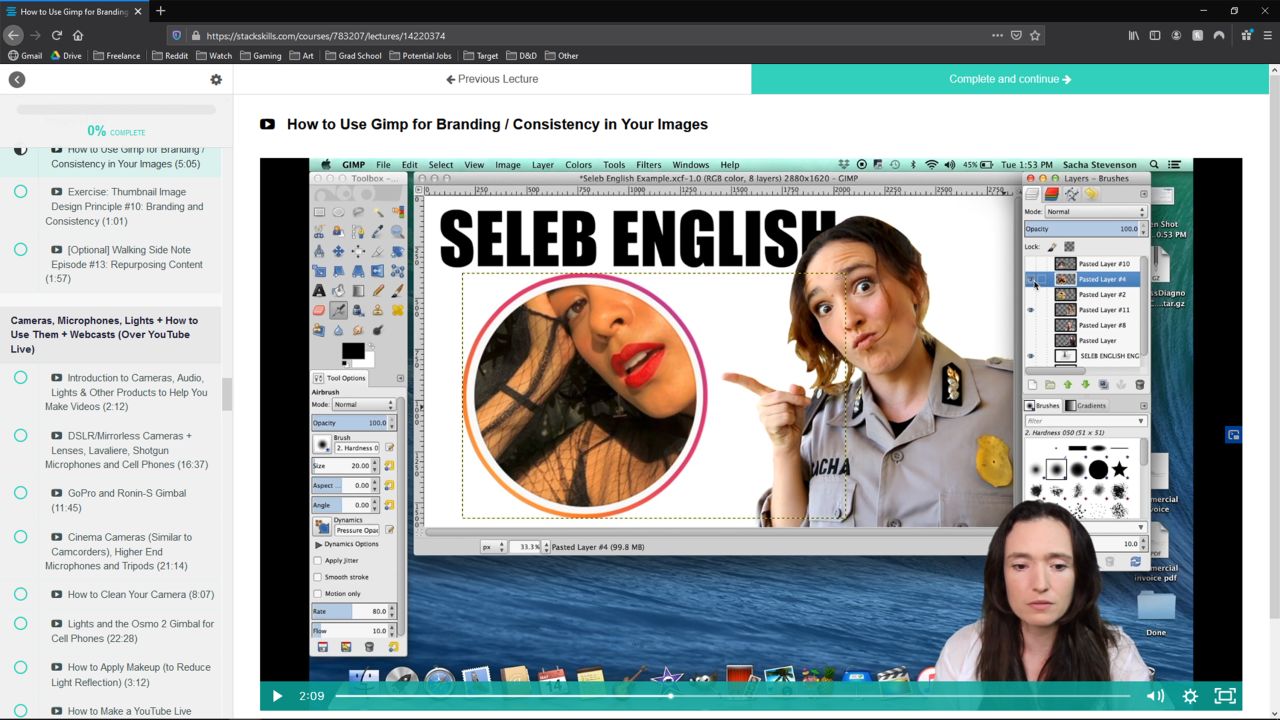Select the Eraser tool in Toolbox
The height and width of the screenshot is (720, 1280).
tap(319, 310)
